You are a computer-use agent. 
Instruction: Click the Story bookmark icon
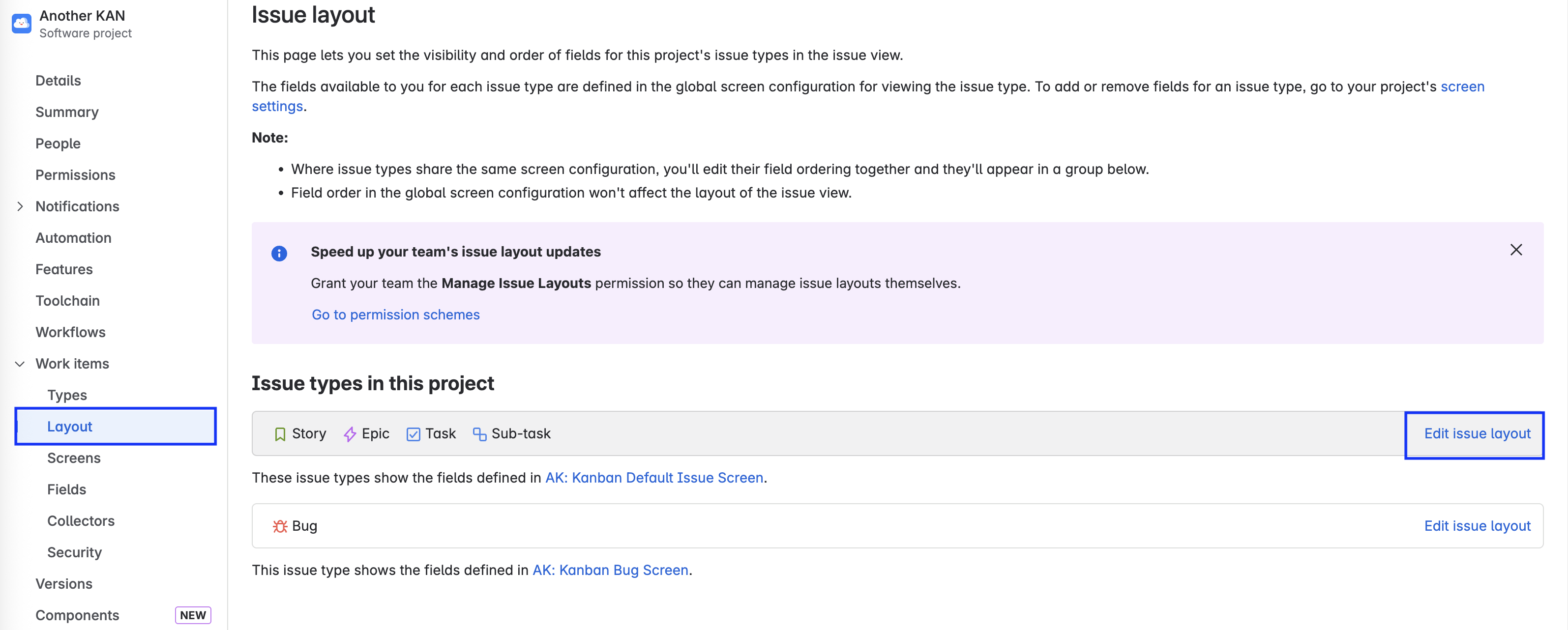[x=280, y=434]
